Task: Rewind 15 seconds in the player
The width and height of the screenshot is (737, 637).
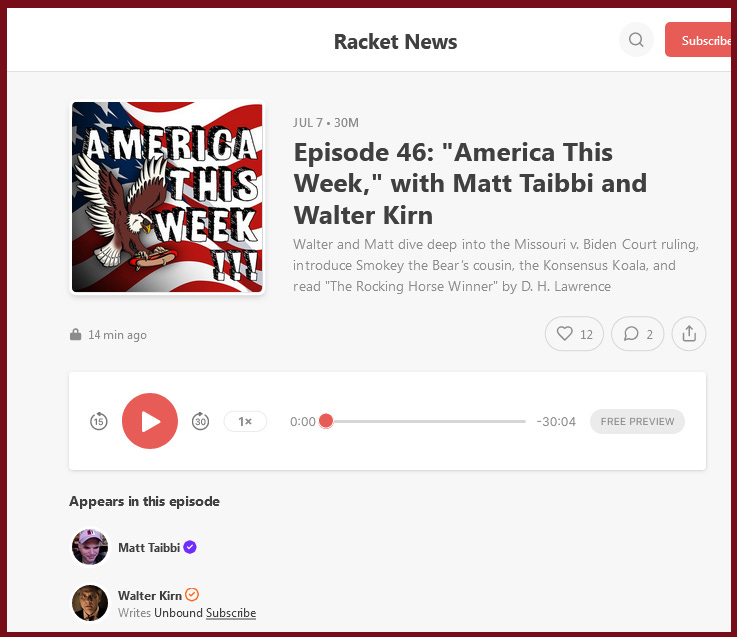Action: [x=99, y=421]
